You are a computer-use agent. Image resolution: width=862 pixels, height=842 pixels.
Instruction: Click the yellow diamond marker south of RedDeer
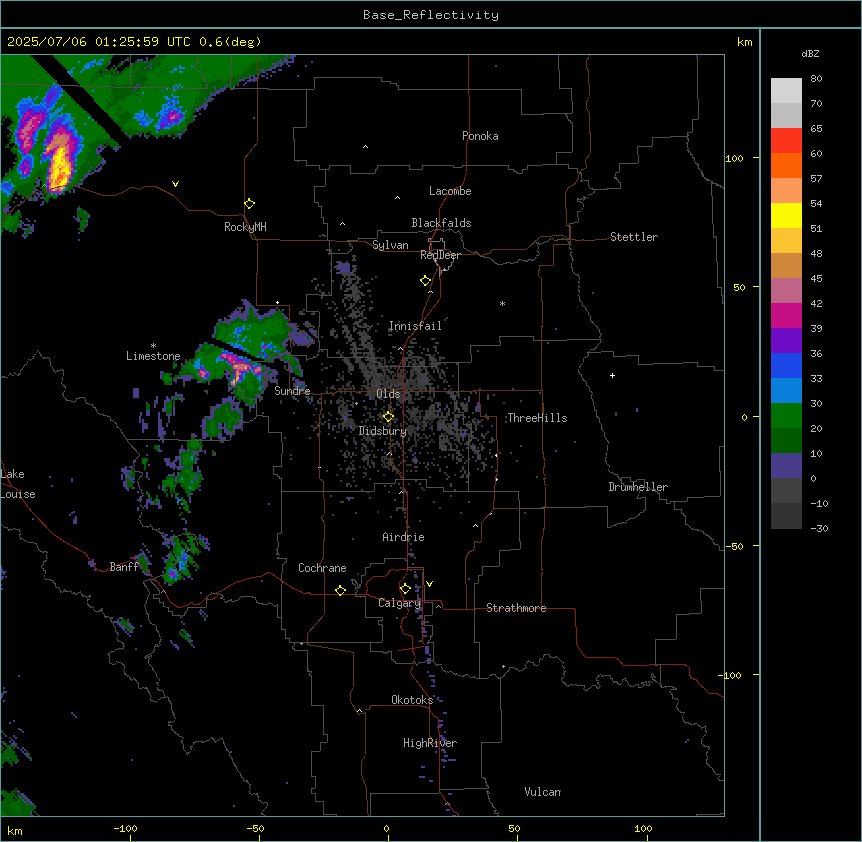[x=426, y=281]
